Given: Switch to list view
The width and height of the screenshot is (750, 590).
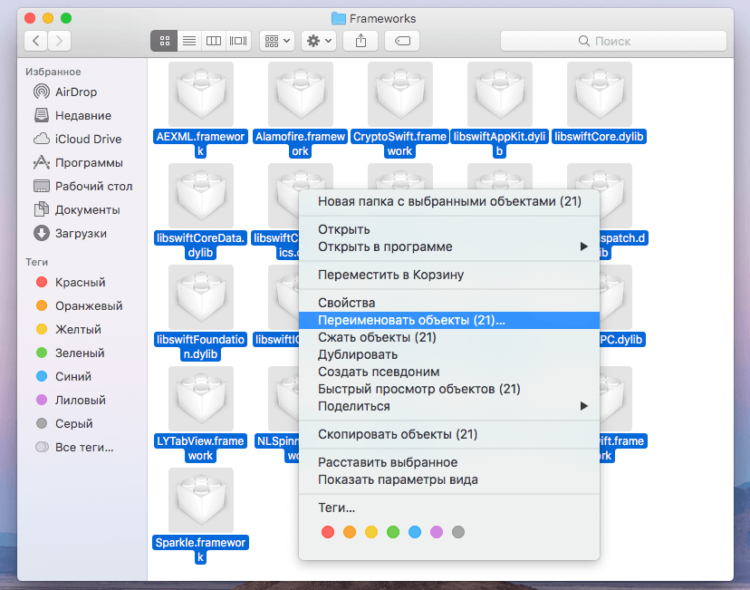Looking at the screenshot, I should tap(189, 41).
